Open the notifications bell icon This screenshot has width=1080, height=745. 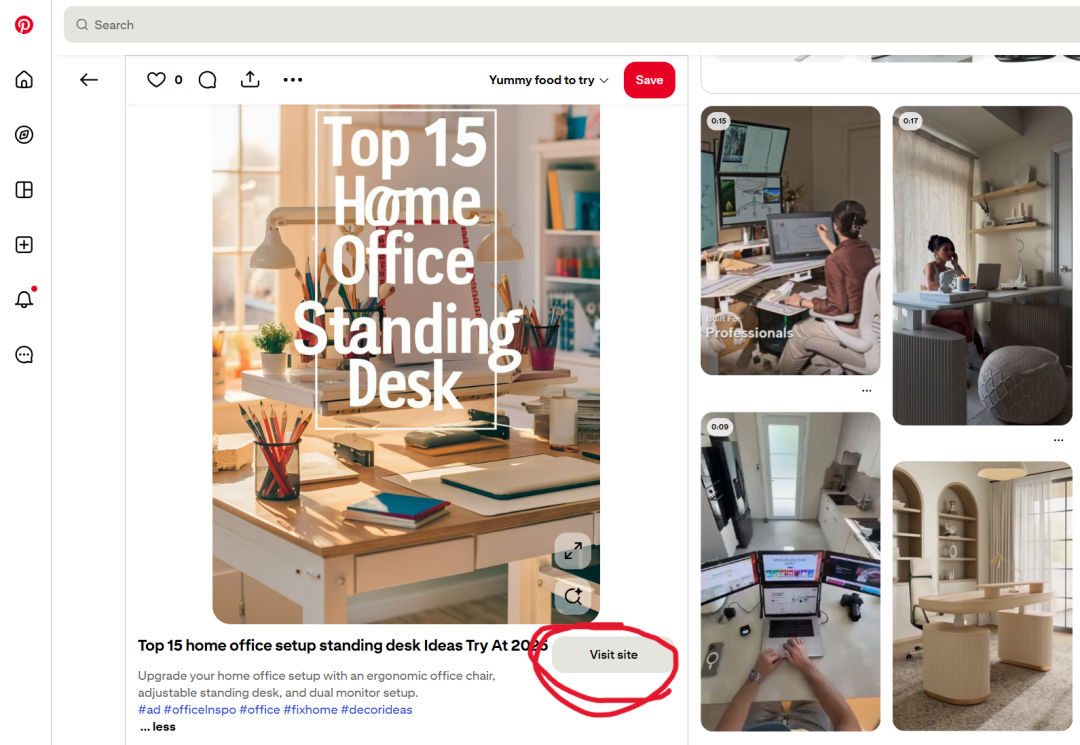click(x=24, y=300)
